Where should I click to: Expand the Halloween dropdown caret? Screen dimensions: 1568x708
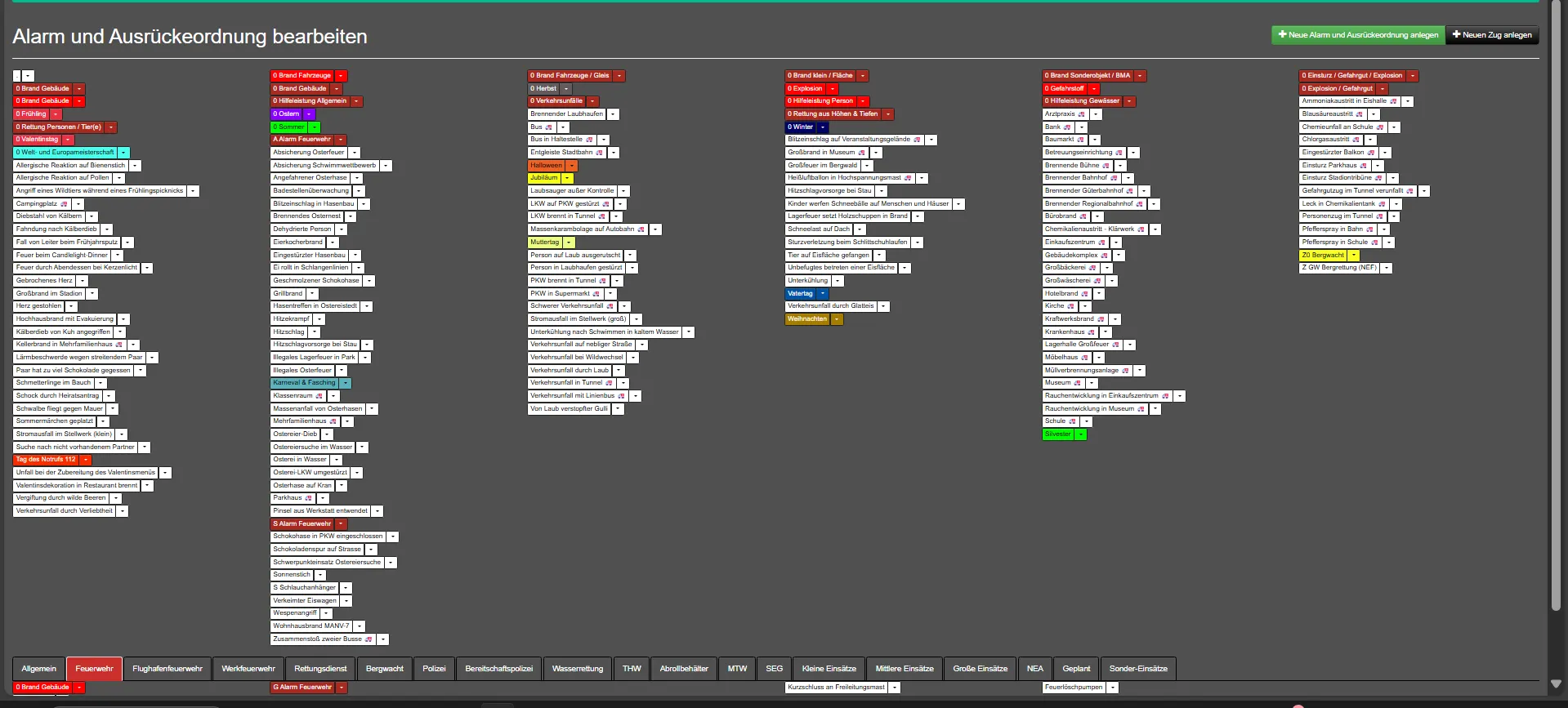point(572,166)
